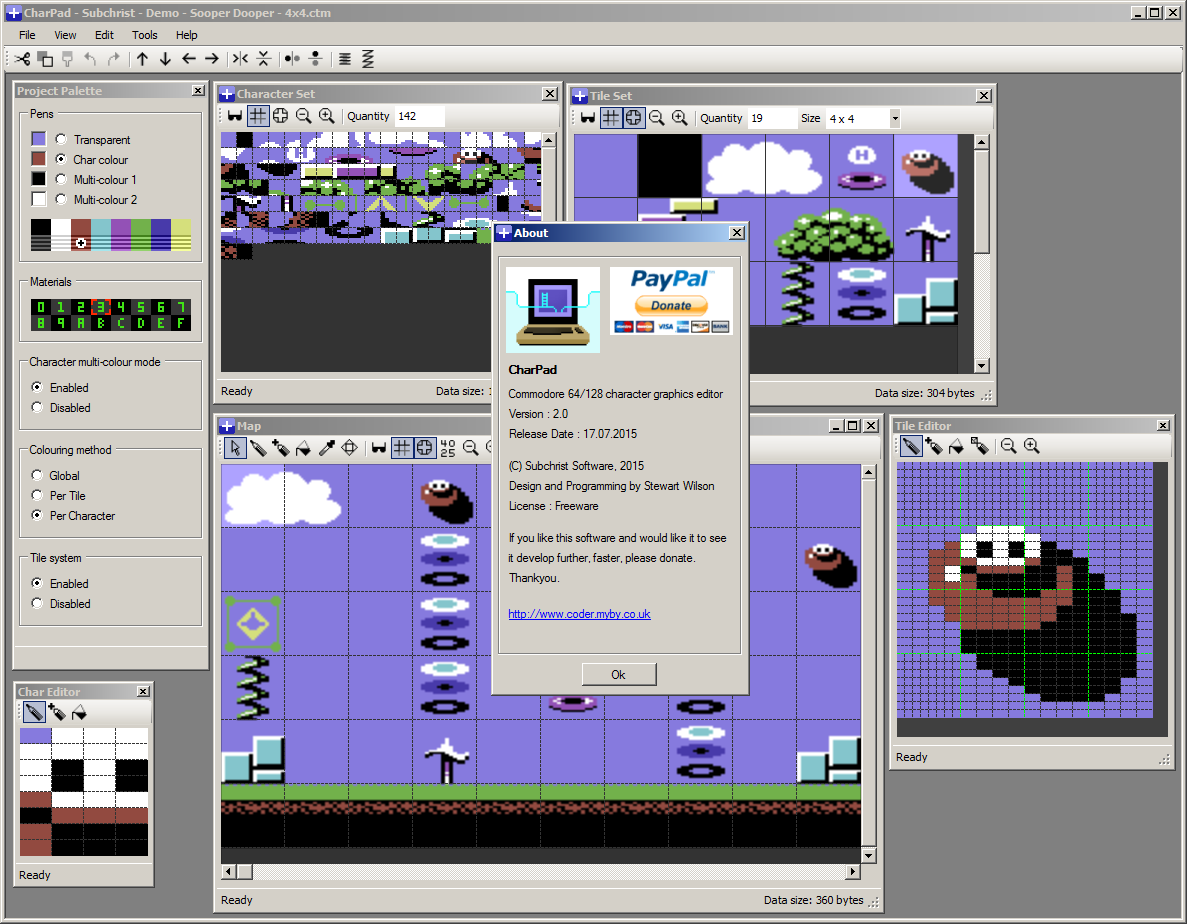Click Ok in the About dialog
The width and height of the screenshot is (1187, 924).
pos(618,674)
